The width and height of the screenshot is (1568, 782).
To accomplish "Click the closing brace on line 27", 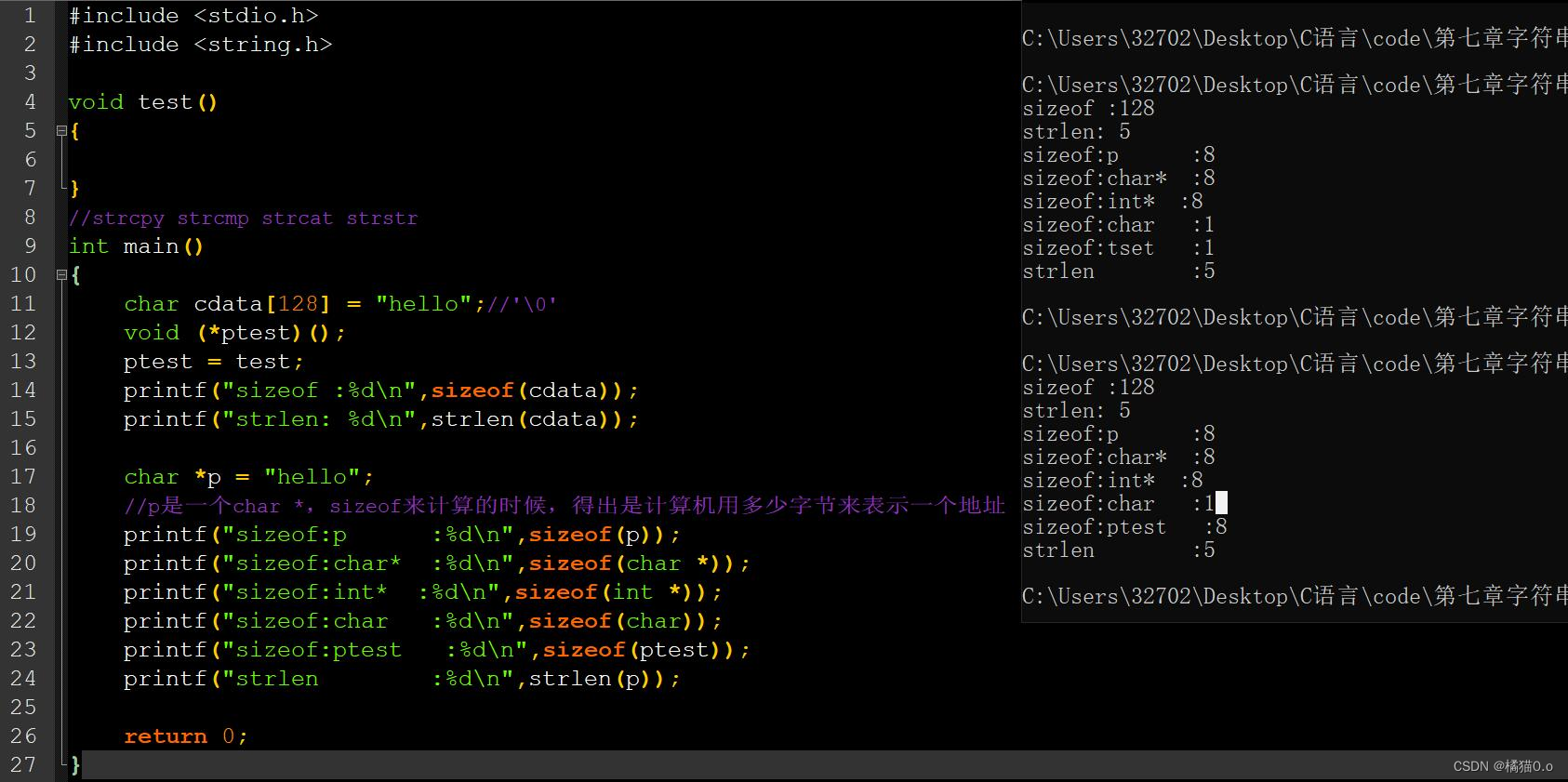I will click(x=75, y=765).
